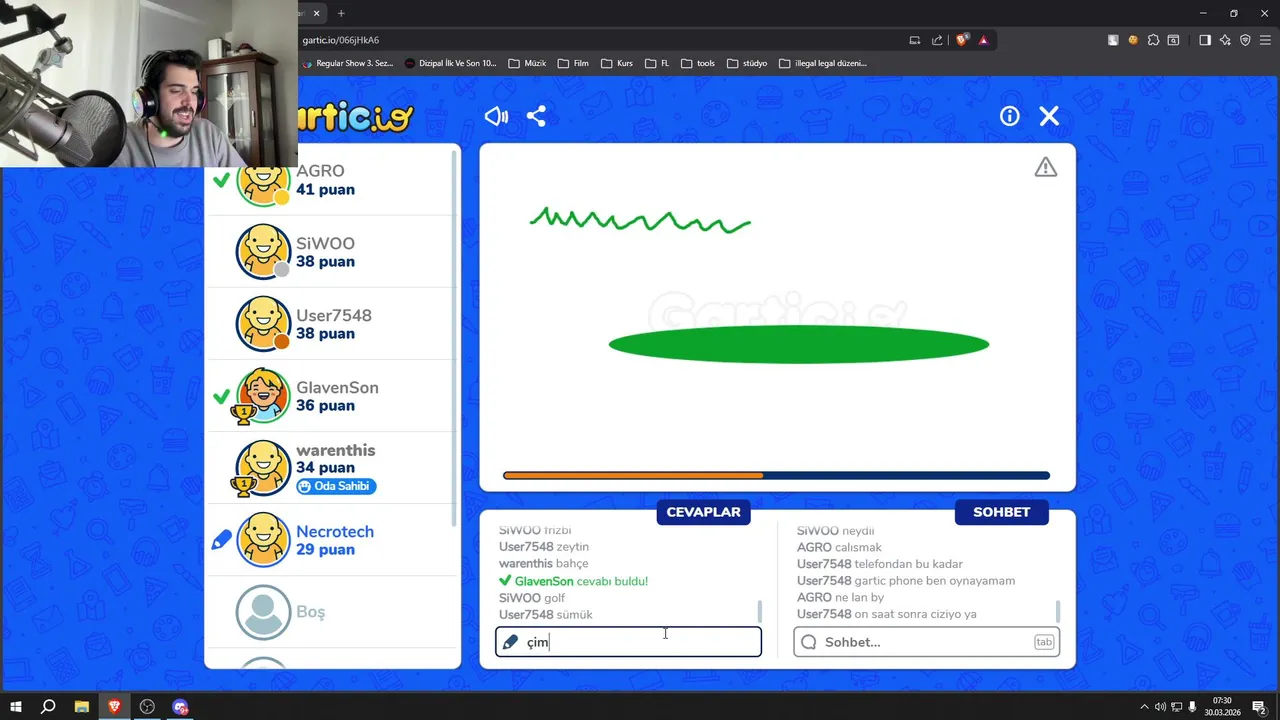The width and height of the screenshot is (1280, 720).
Task: Open the Müzik bookmarks folder
Action: [528, 63]
